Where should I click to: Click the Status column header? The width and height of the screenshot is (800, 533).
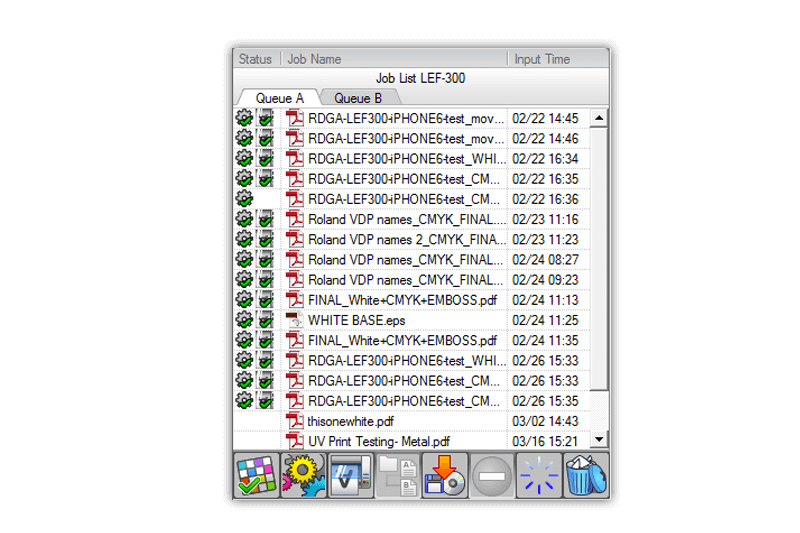pyautogui.click(x=256, y=59)
